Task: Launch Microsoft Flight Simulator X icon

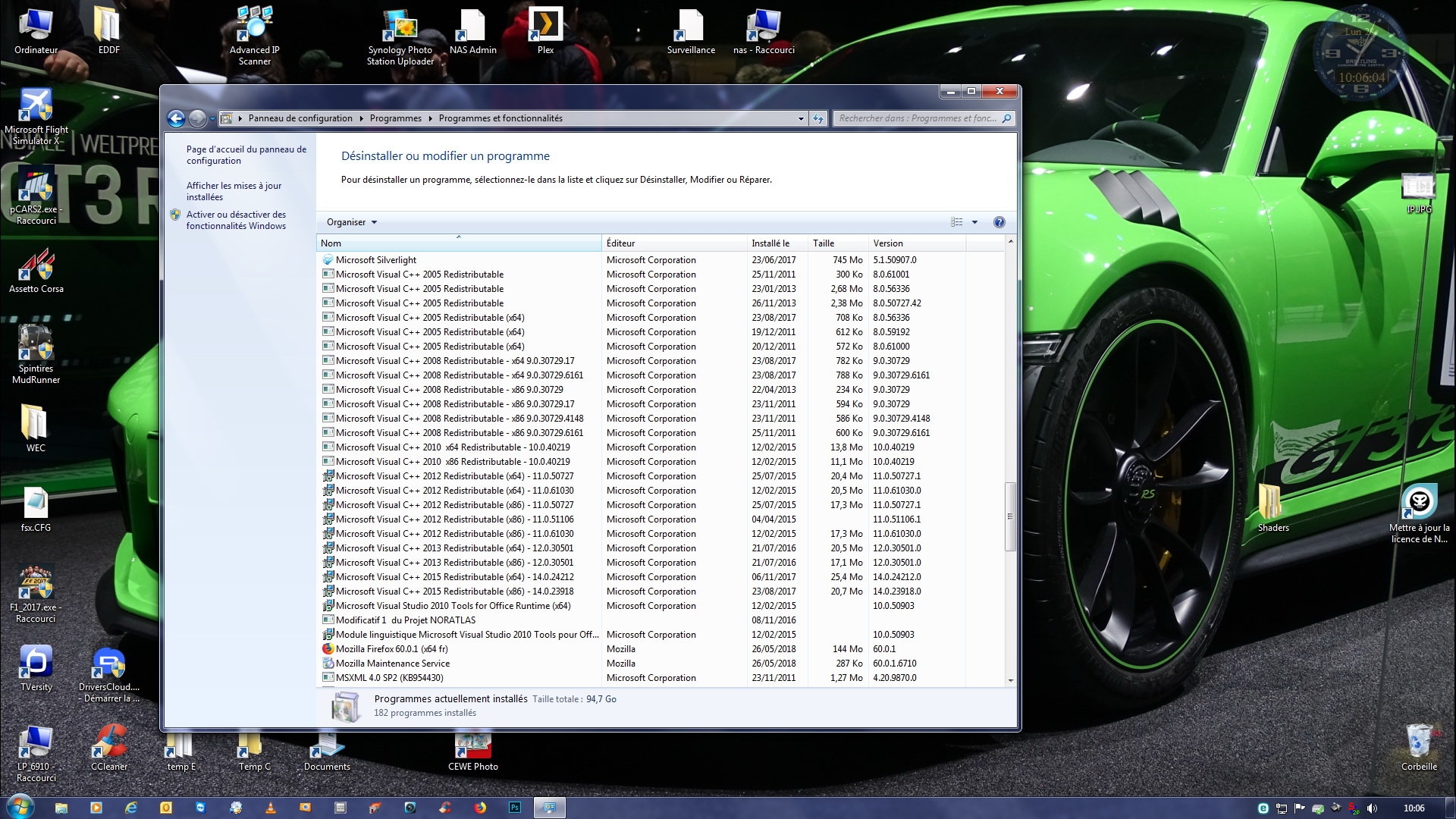Action: pyautogui.click(x=36, y=116)
